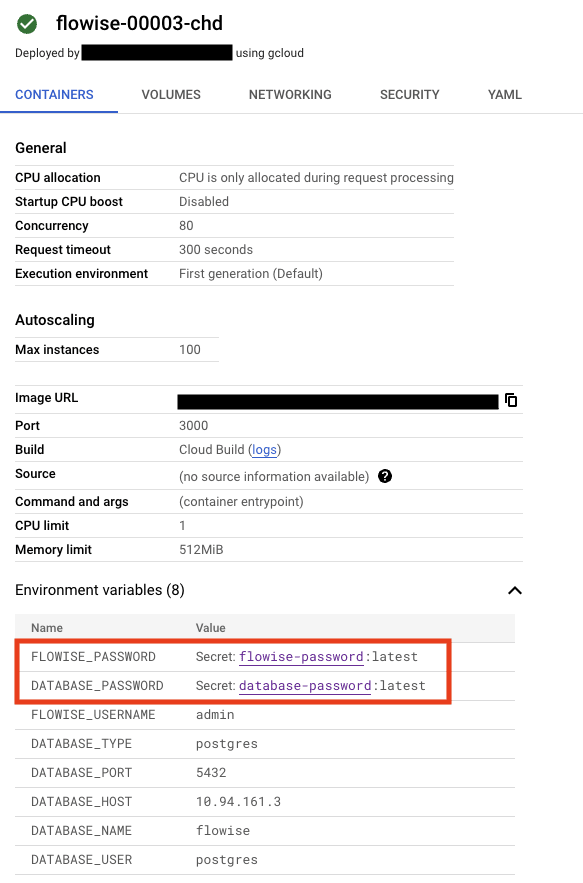
Task: Select the Request timeout value 300 seconds
Action: [x=216, y=249]
